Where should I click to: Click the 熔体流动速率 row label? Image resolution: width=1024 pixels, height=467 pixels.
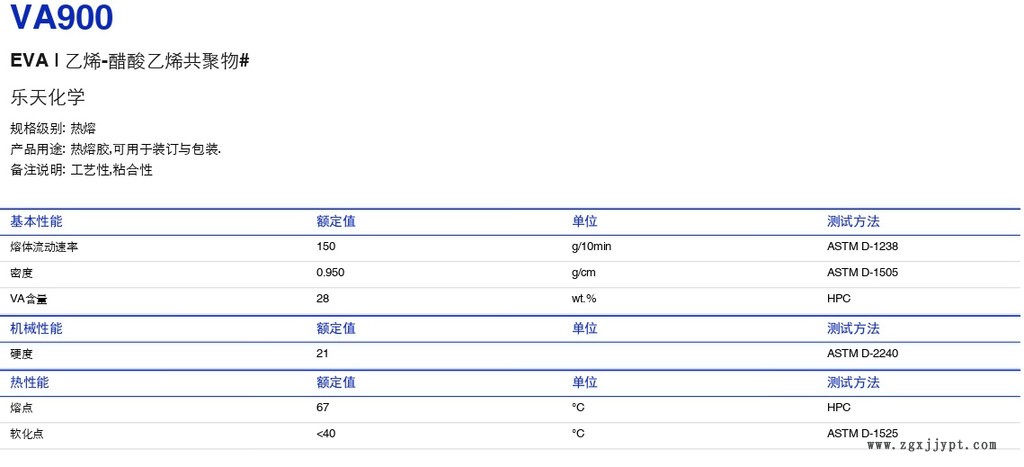(x=44, y=247)
